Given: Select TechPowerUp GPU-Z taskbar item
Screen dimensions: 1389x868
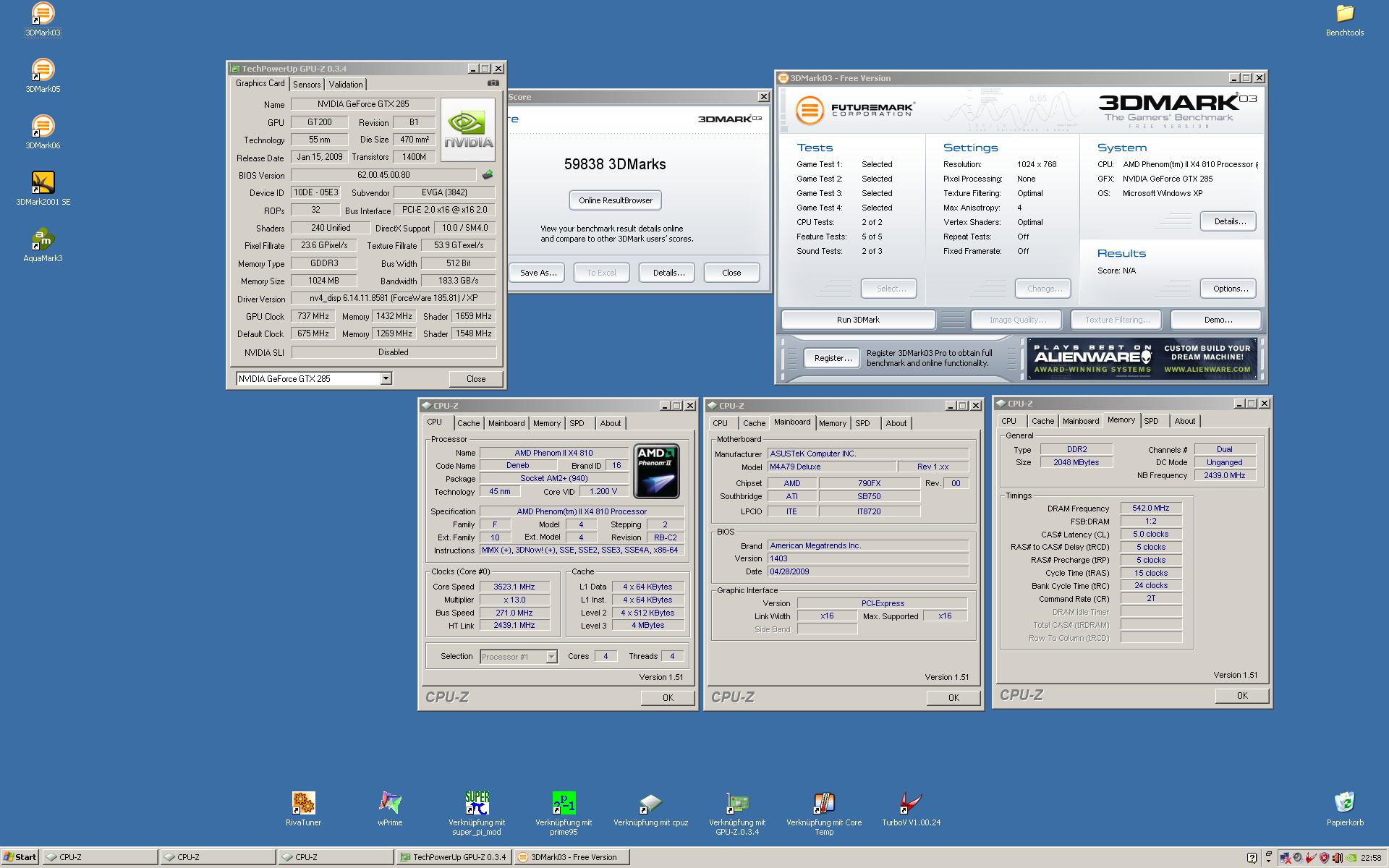Looking at the screenshot, I should (x=454, y=857).
